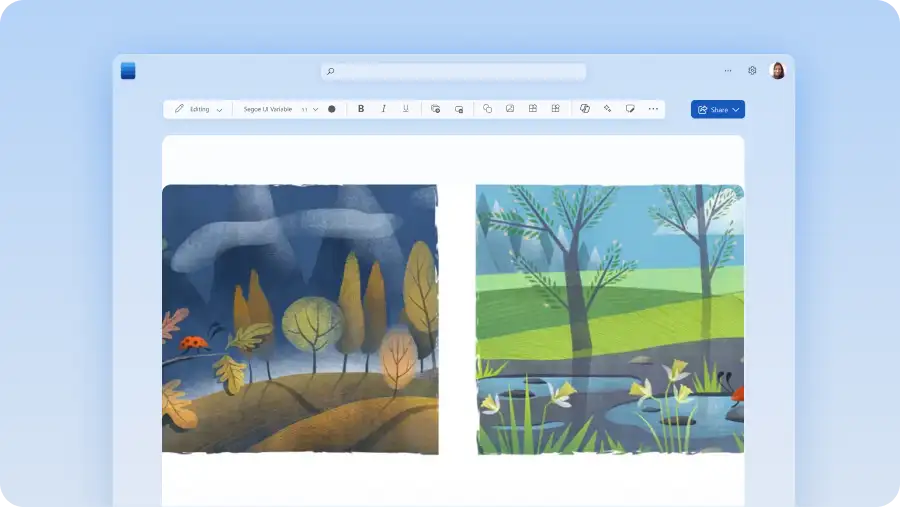Click the insert picture icon in toolbar
The height and width of the screenshot is (507, 900).
point(510,109)
